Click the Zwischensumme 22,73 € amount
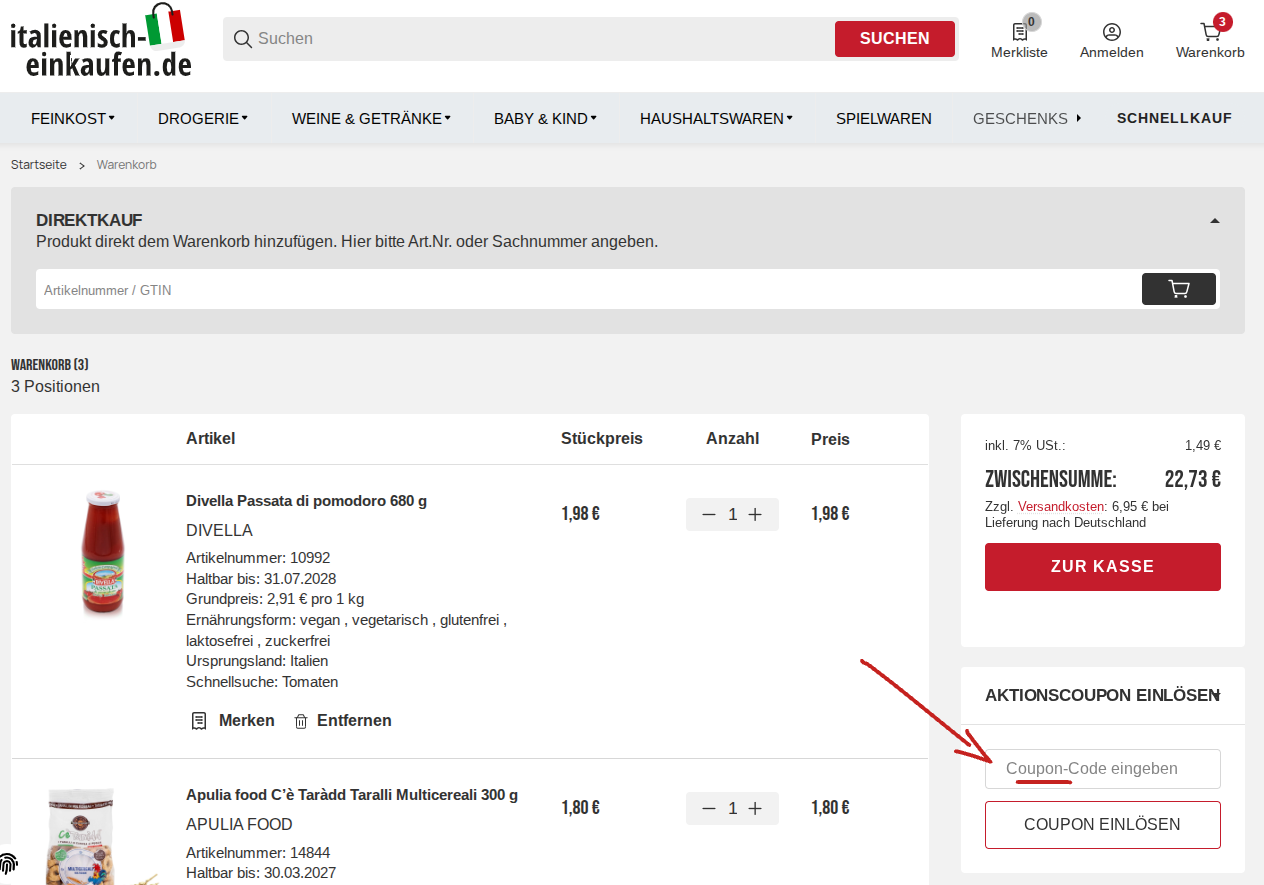Screen dimensions: 1264x885 [x=1192, y=479]
